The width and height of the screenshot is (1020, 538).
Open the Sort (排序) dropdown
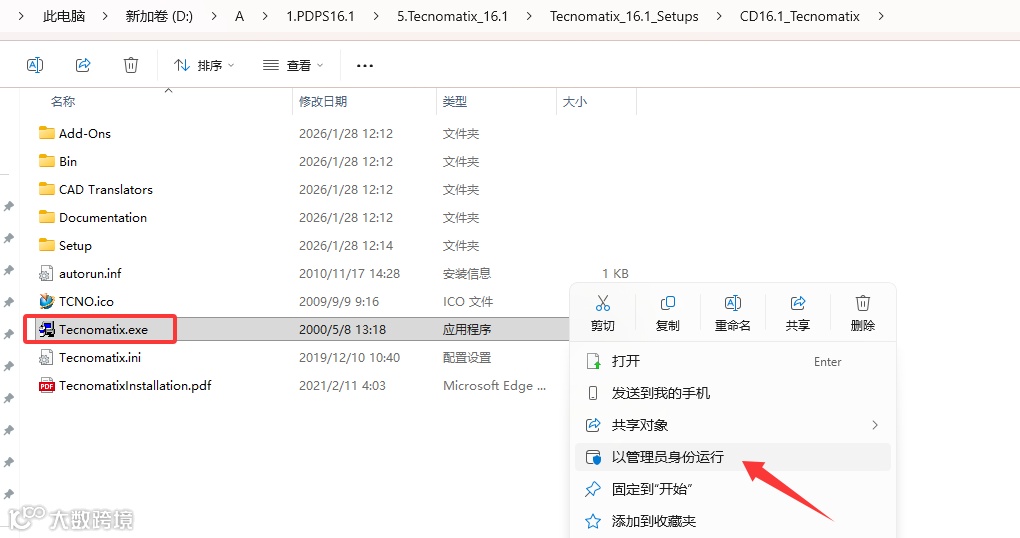coord(204,65)
